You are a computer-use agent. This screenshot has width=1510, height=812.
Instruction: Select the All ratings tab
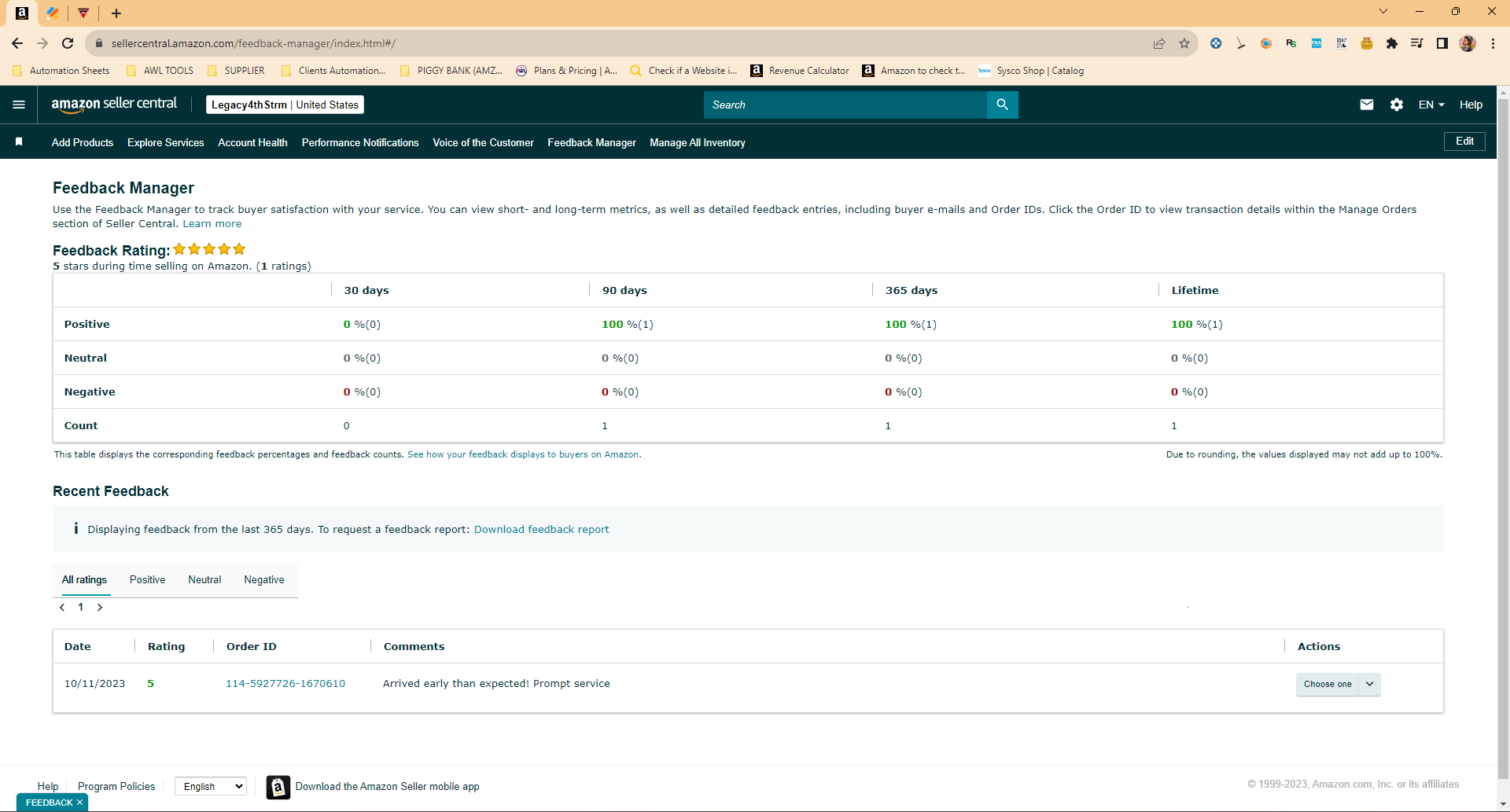pos(84,580)
